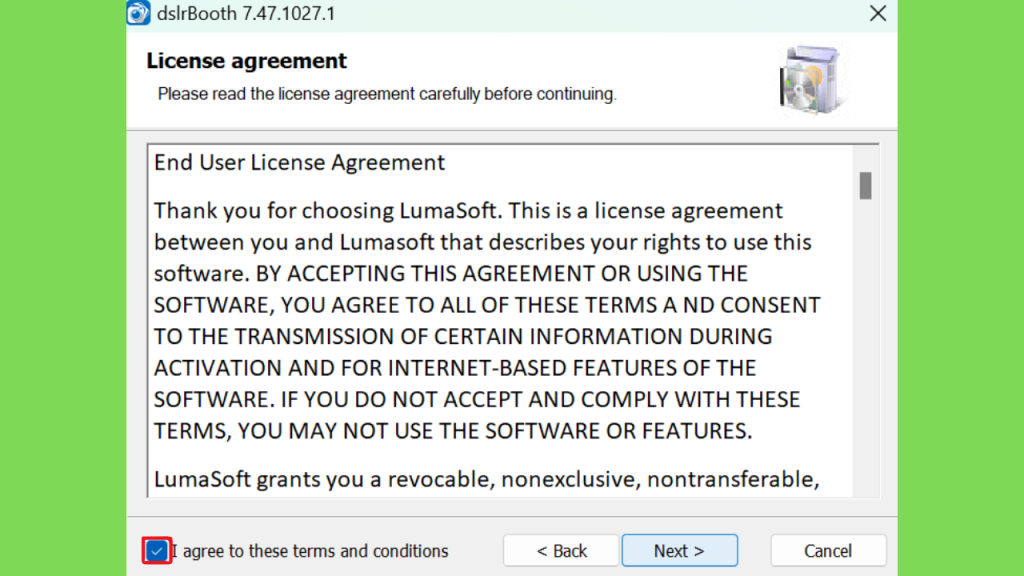Continue installation with the Next button
Viewport: 1024px width, 576px height.
pos(680,551)
